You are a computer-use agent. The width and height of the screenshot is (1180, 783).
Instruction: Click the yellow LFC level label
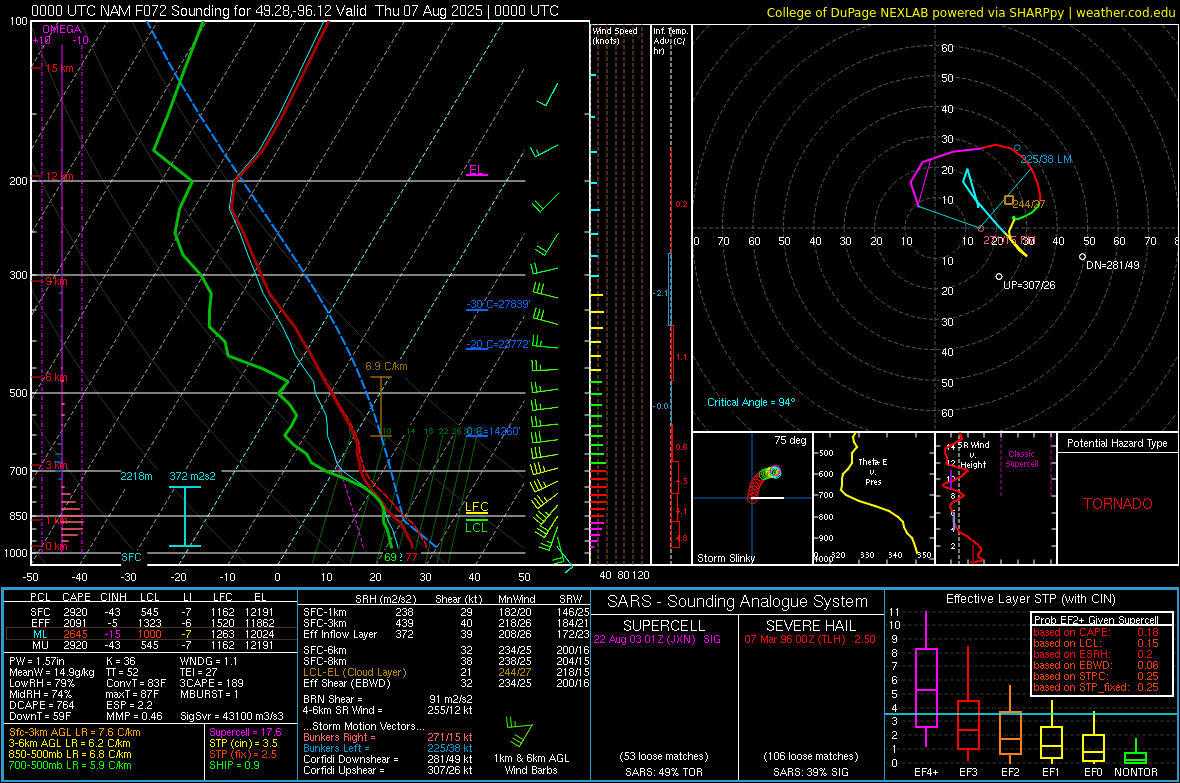[x=476, y=507]
